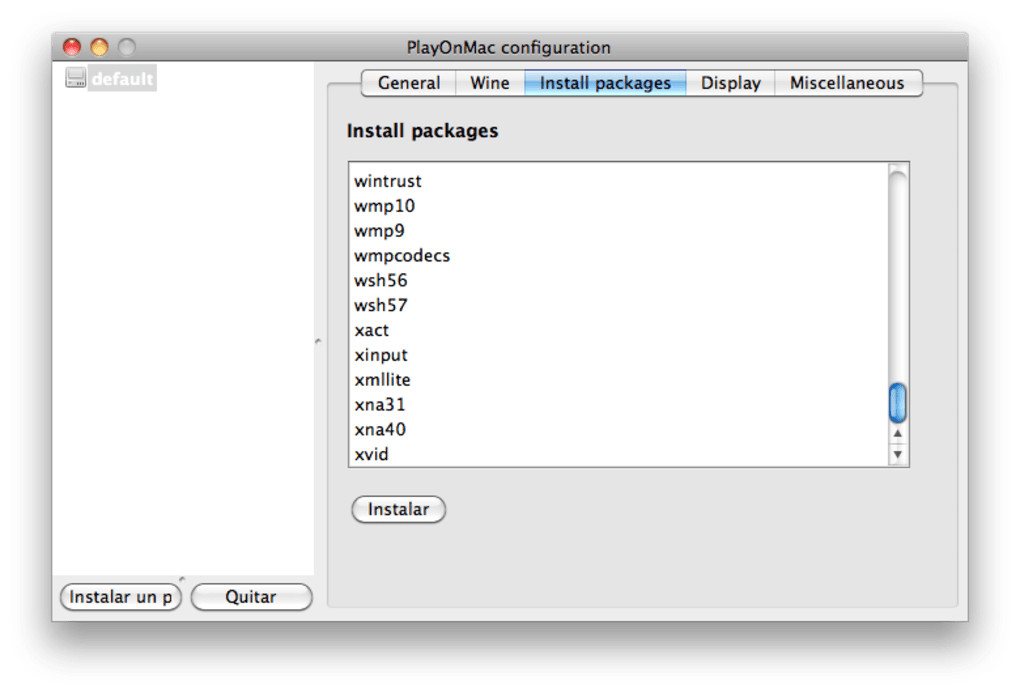This screenshot has height=693, width=1020.
Task: Select xinput in the list
Action: pyautogui.click(x=381, y=355)
